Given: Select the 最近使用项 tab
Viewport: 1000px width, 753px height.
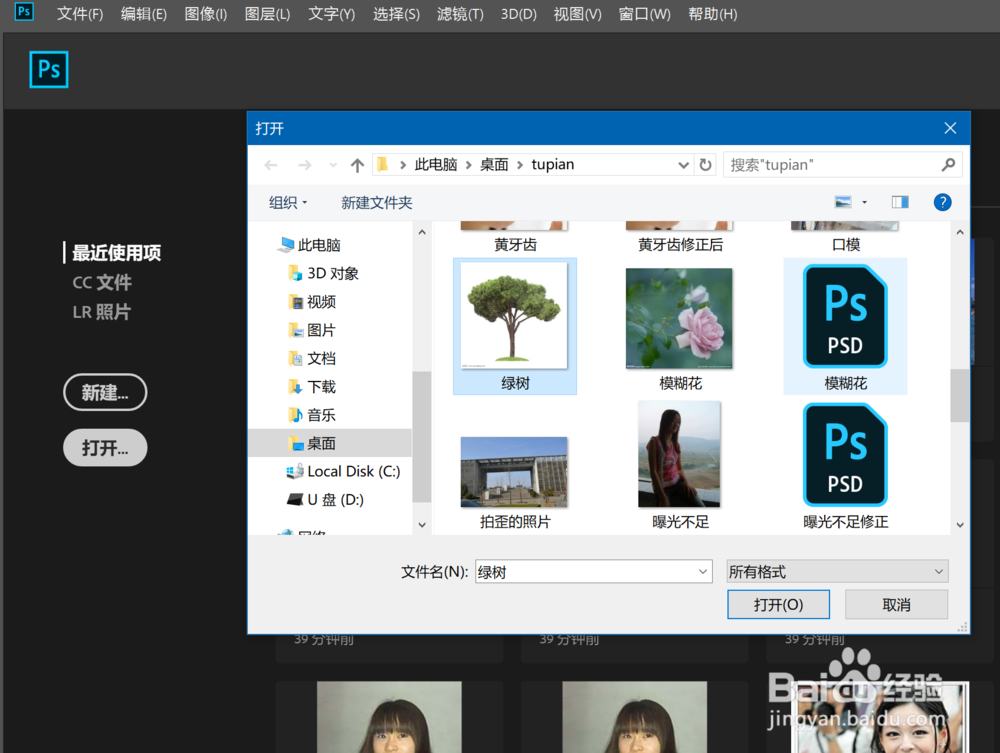Looking at the screenshot, I should tap(116, 253).
